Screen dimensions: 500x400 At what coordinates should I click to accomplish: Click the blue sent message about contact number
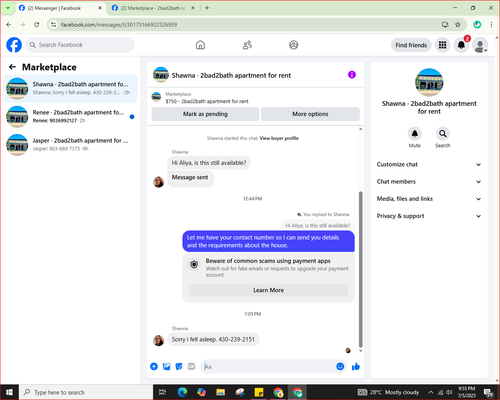[268, 241]
